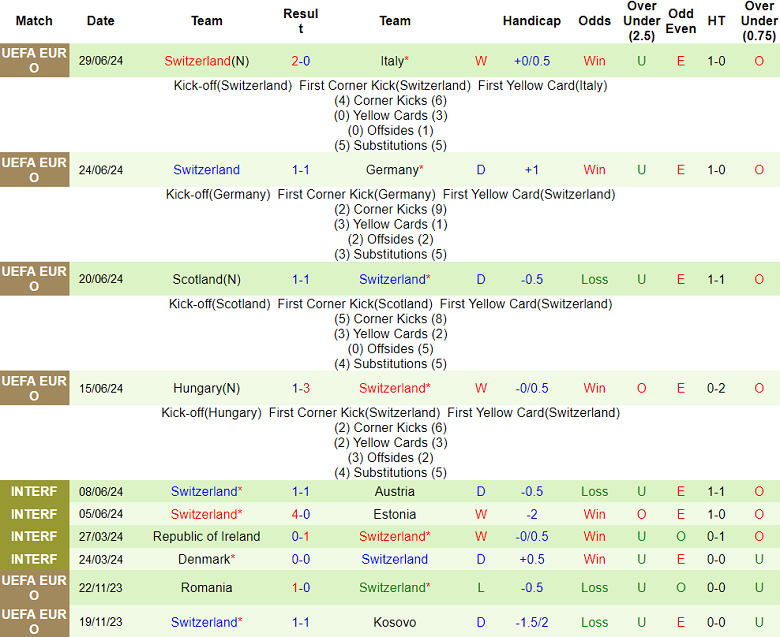
Task: Open the Germany team link
Action: [x=391, y=170]
